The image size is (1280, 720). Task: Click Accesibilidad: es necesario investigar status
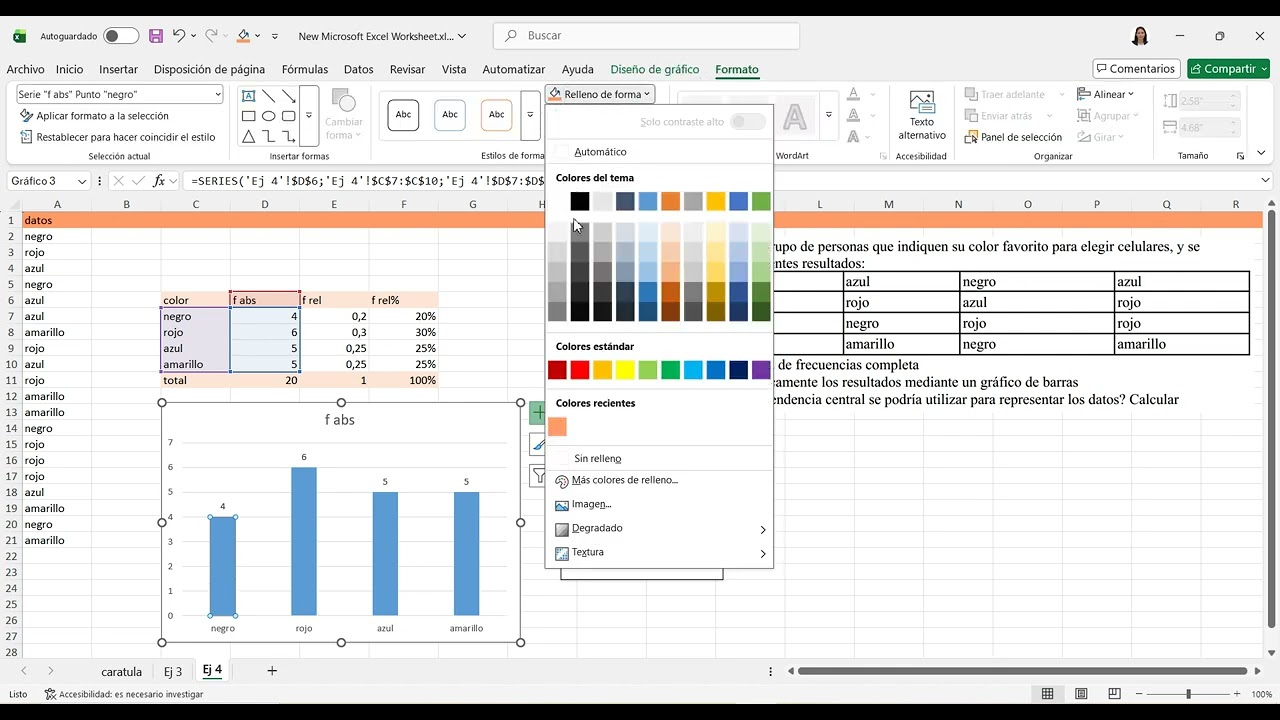click(124, 694)
